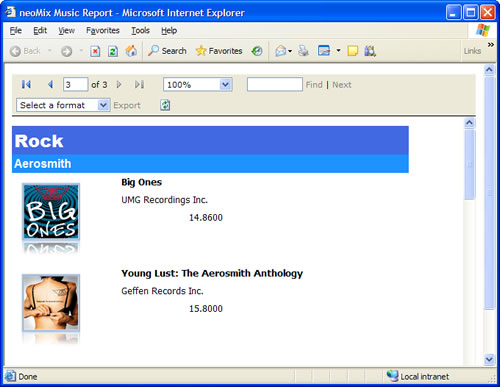This screenshot has width=500, height=387.
Task: Click the Aerosmith artist heading
Action: 43,164
